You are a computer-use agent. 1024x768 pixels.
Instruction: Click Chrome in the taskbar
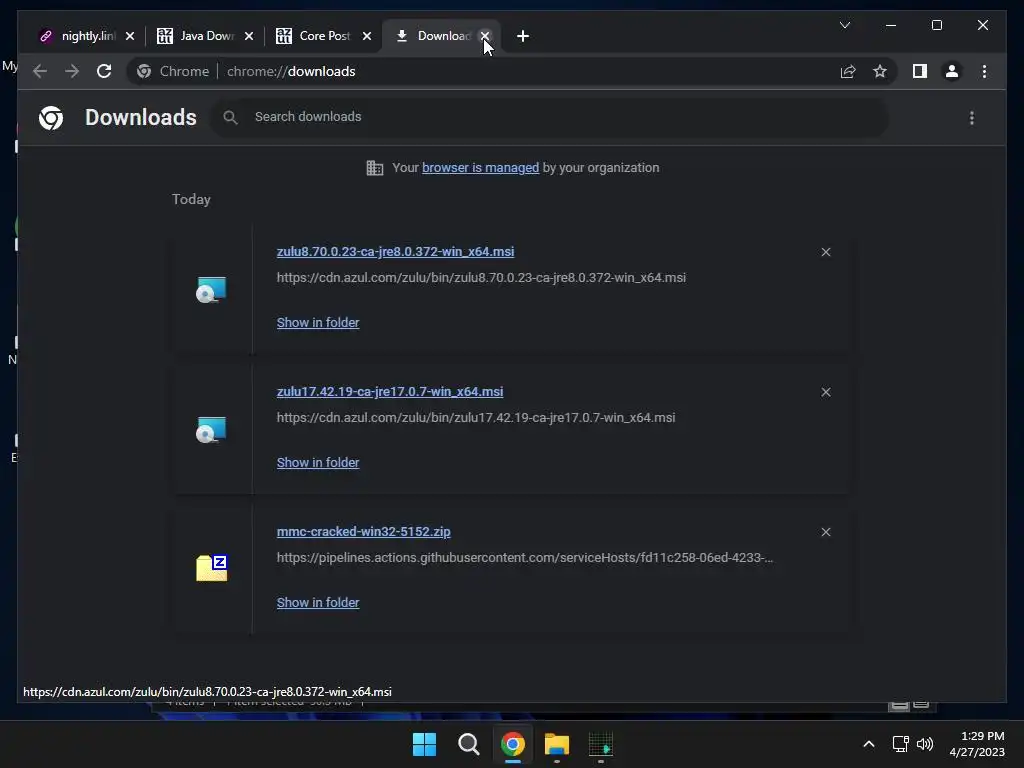[x=513, y=744]
